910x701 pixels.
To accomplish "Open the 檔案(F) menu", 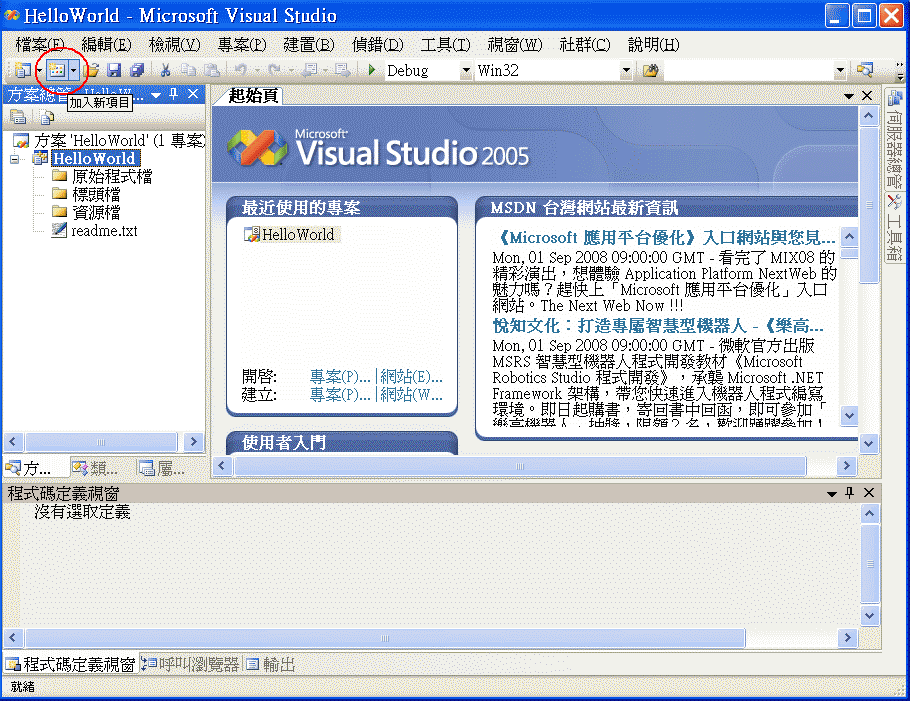I will click(40, 45).
